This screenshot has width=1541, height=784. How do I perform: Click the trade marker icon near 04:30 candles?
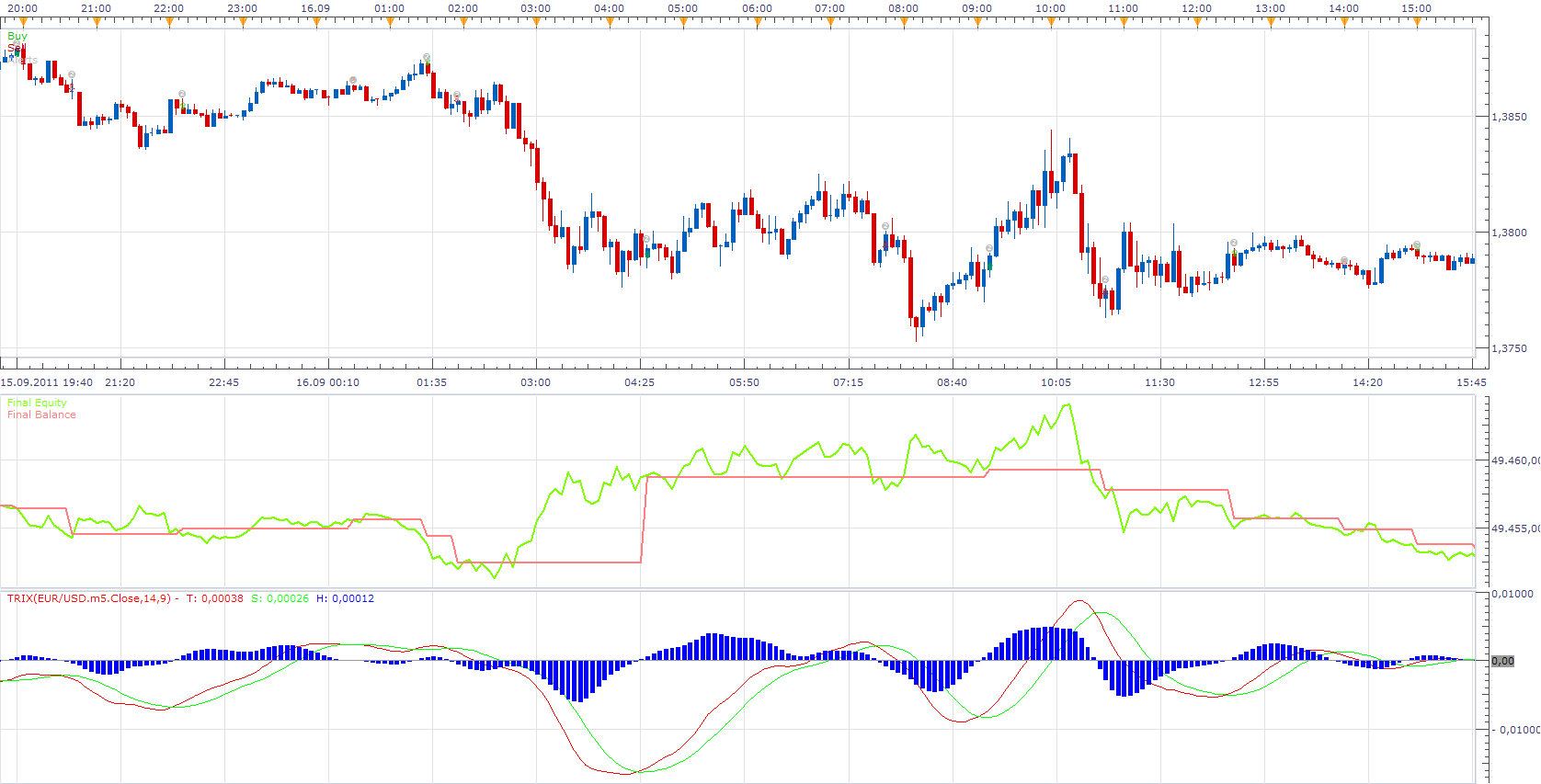pos(647,240)
